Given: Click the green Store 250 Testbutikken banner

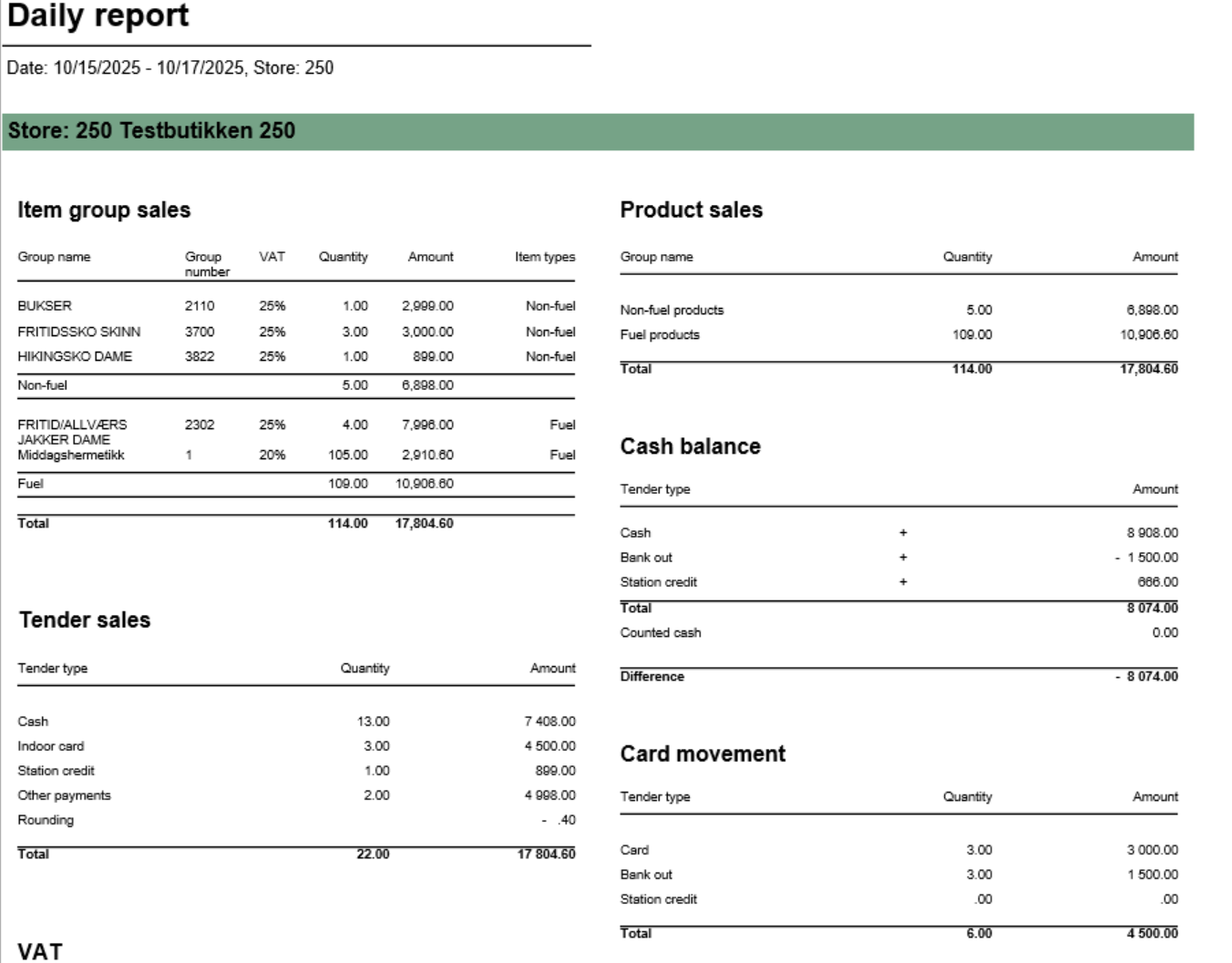Looking at the screenshot, I should (597, 131).
